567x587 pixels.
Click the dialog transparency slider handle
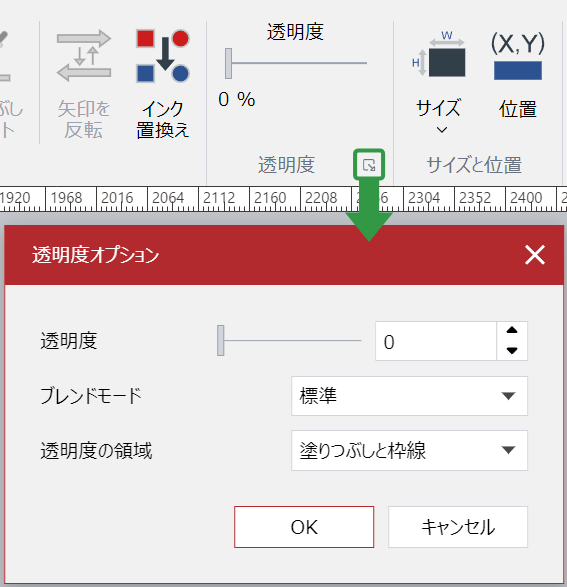click(221, 340)
